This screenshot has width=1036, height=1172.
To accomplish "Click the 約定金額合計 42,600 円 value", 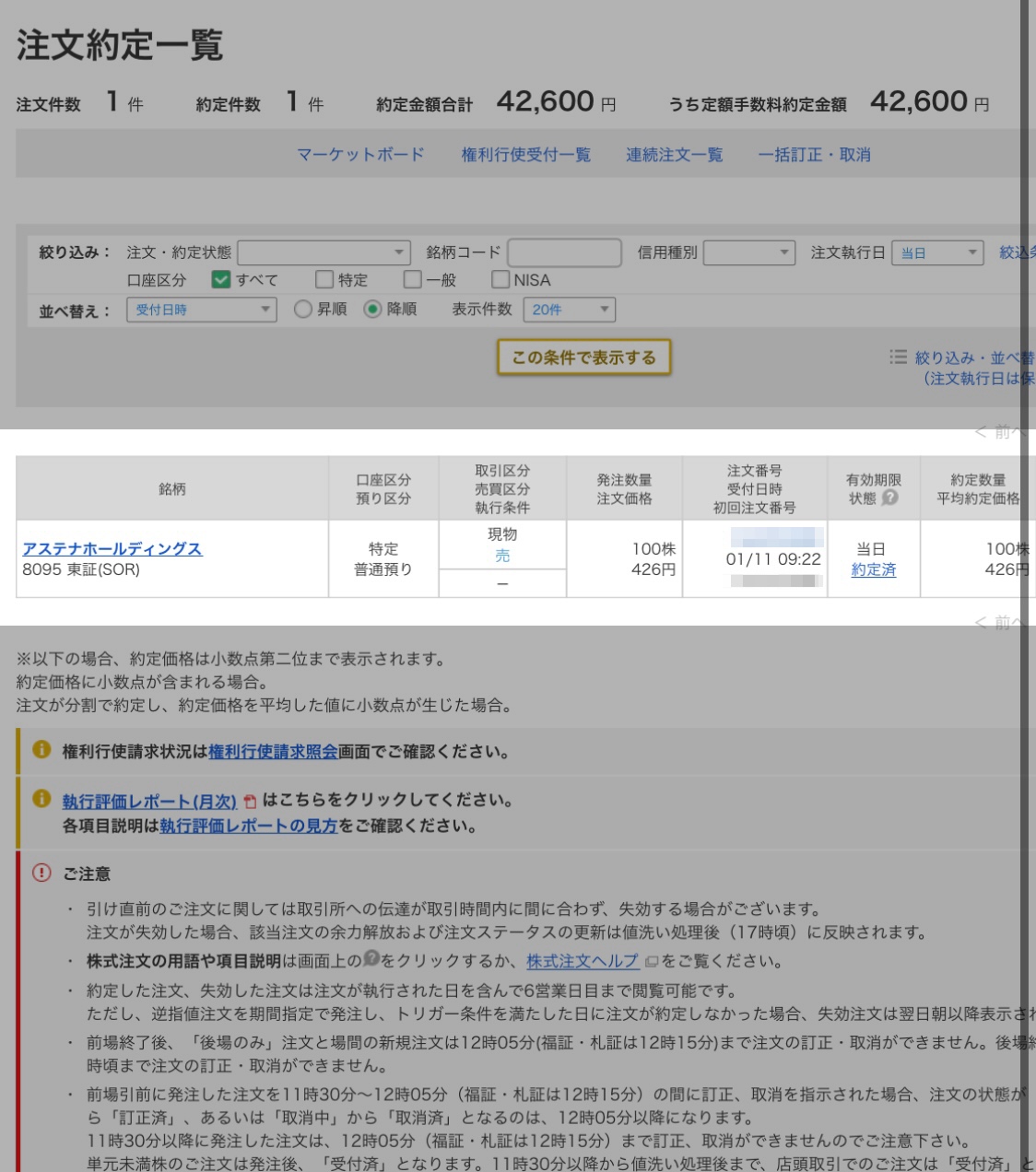I will 556,102.
